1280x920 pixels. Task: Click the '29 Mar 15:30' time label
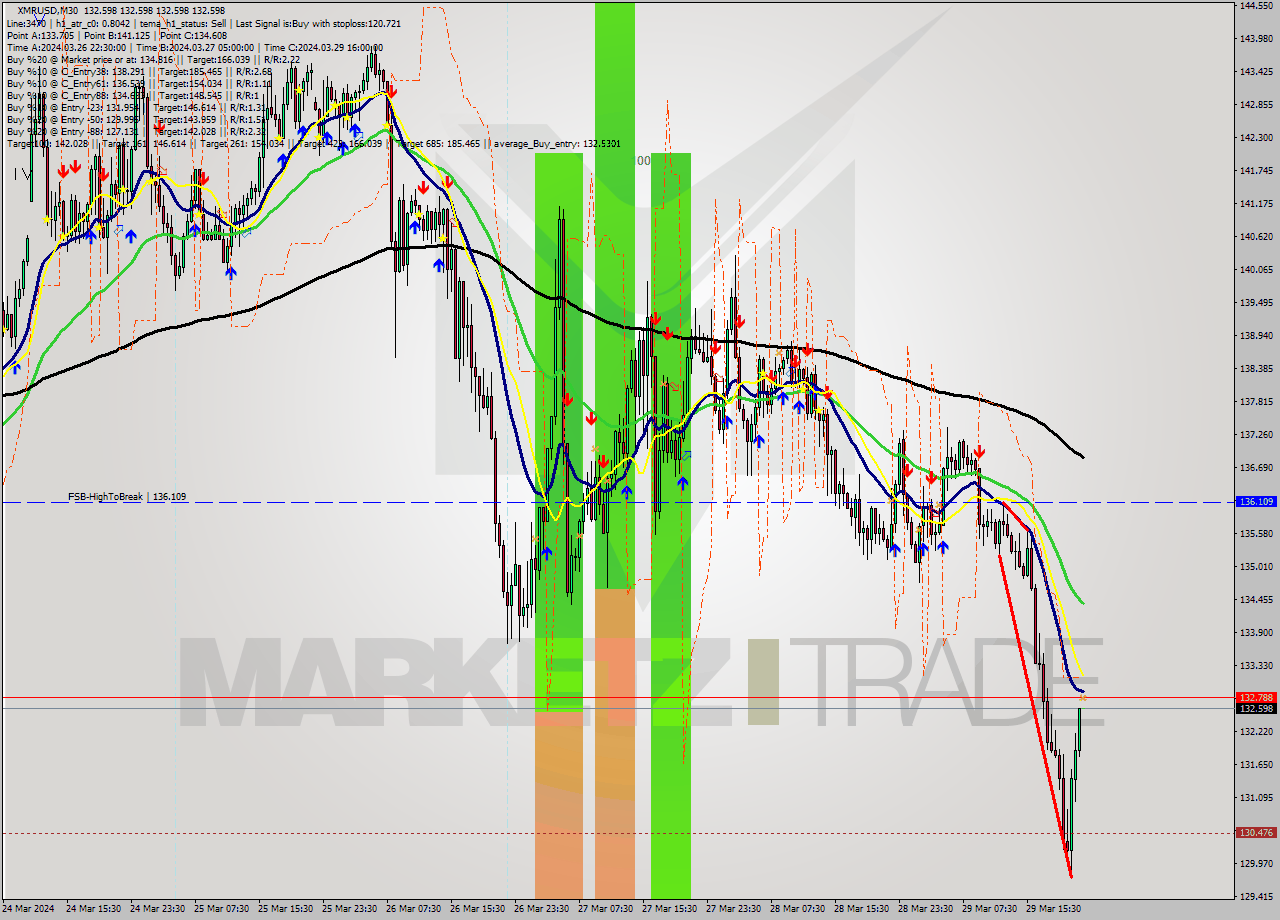pyautogui.click(x=1053, y=909)
